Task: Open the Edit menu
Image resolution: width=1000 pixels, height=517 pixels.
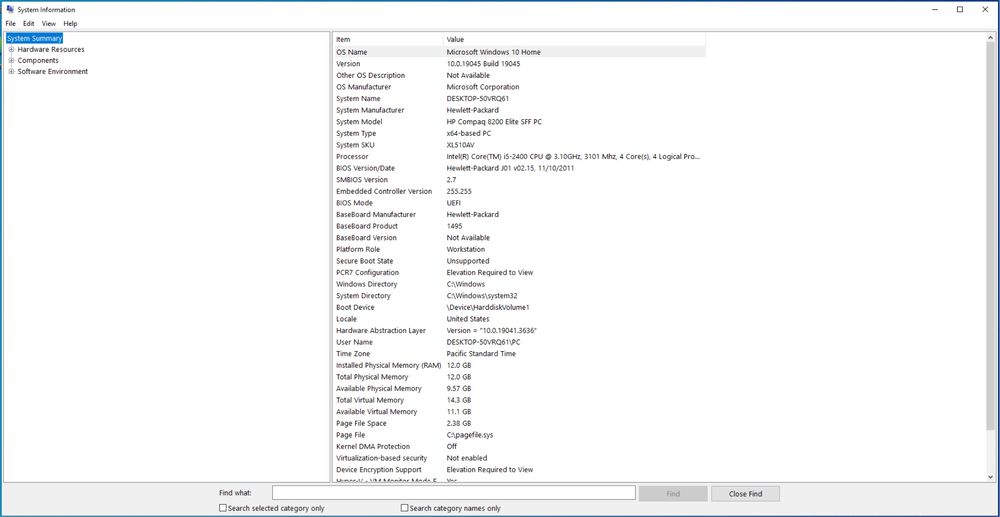Action: pyautogui.click(x=29, y=24)
